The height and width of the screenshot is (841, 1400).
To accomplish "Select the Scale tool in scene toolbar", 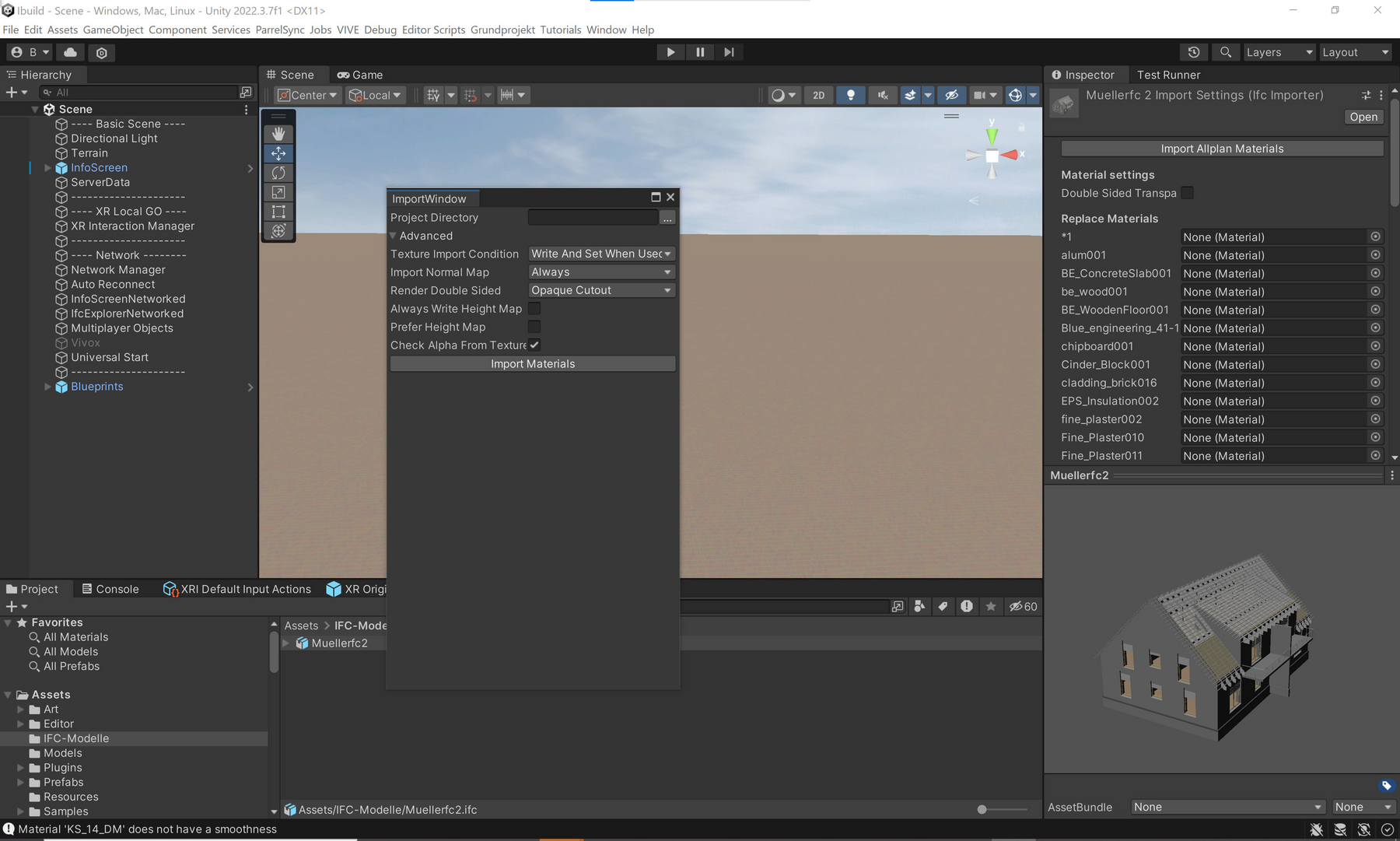I will click(x=278, y=192).
